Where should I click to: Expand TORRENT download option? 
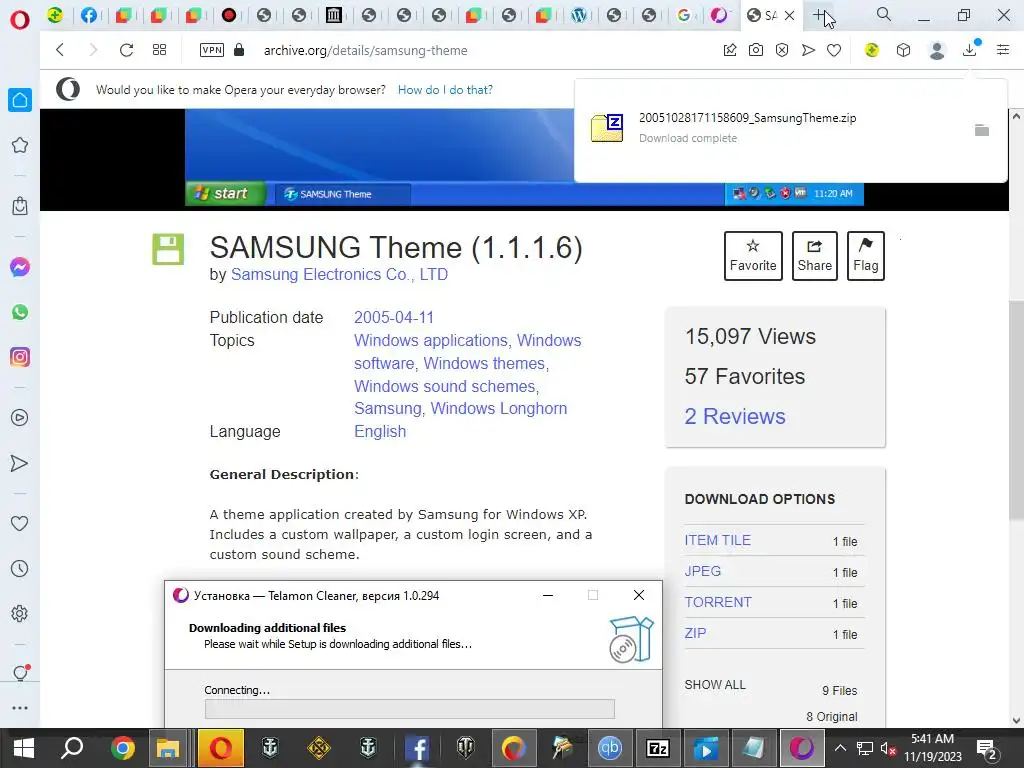click(718, 602)
